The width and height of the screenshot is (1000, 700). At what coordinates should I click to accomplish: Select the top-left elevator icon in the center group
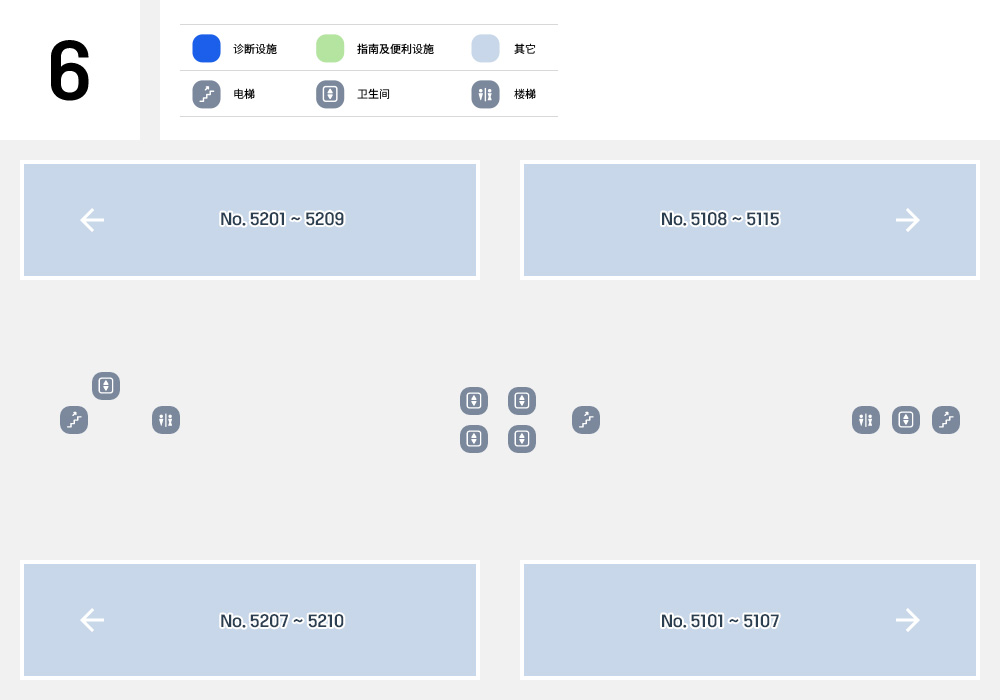coord(474,401)
